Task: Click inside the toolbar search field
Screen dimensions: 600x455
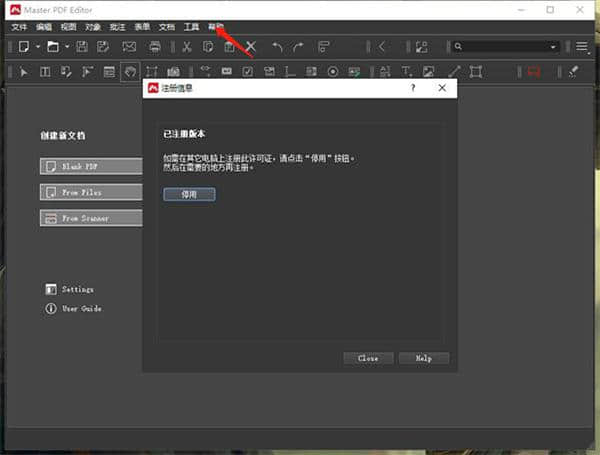Action: pyautogui.click(x=500, y=47)
